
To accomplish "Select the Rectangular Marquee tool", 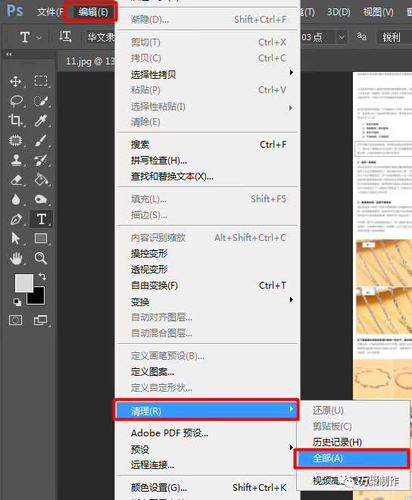I will click(x=41, y=81).
